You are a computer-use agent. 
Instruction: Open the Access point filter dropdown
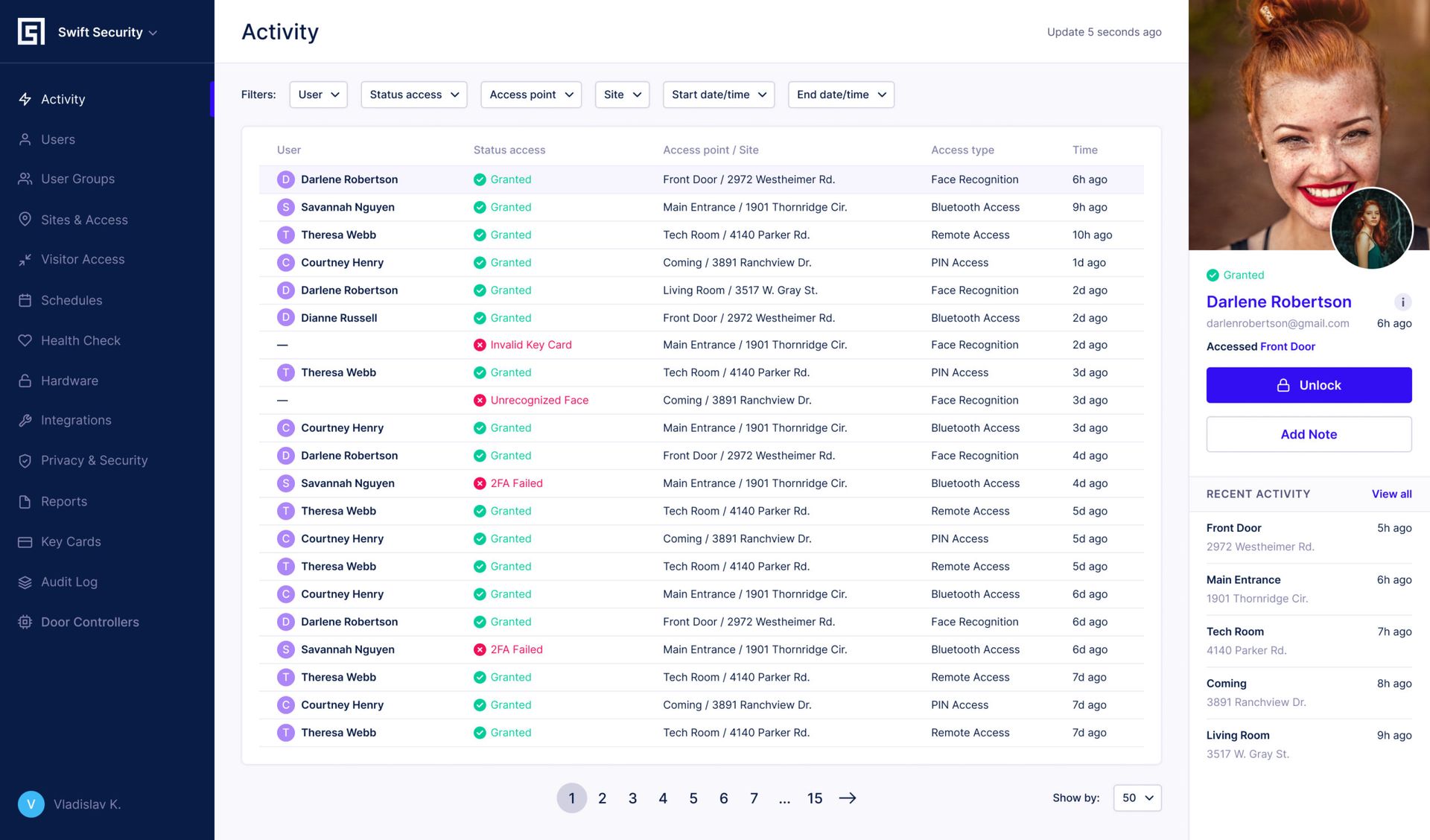click(x=531, y=95)
